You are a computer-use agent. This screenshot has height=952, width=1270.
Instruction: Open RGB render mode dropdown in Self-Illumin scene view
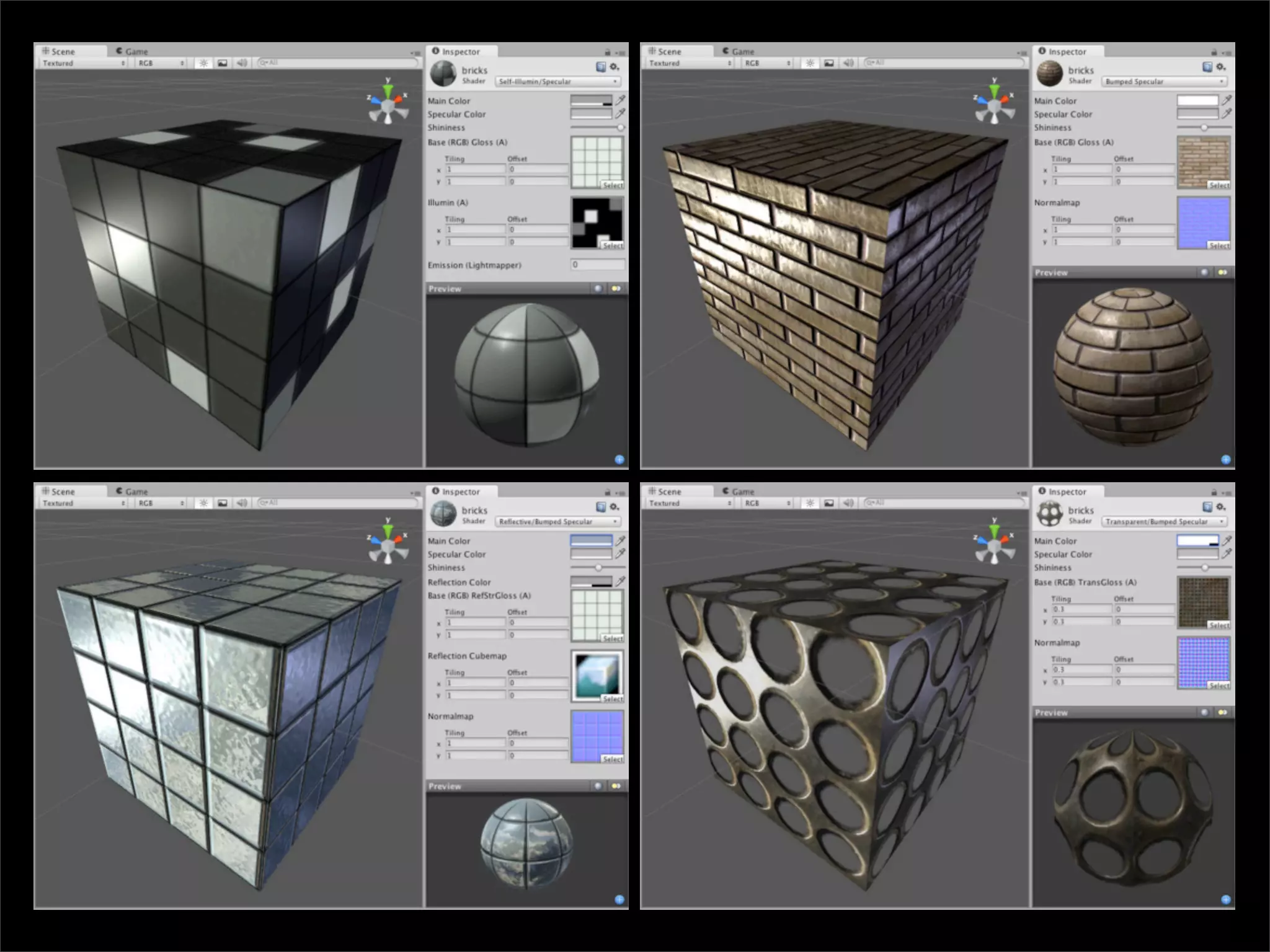click(x=160, y=63)
